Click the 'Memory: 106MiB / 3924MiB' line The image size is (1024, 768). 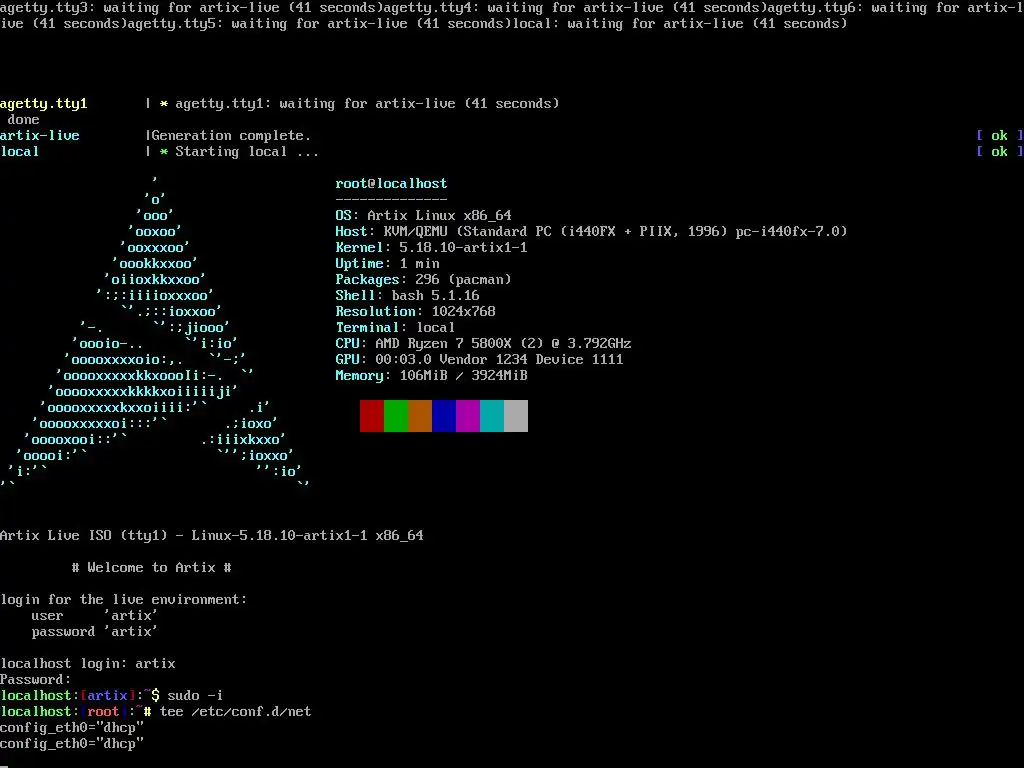(431, 376)
